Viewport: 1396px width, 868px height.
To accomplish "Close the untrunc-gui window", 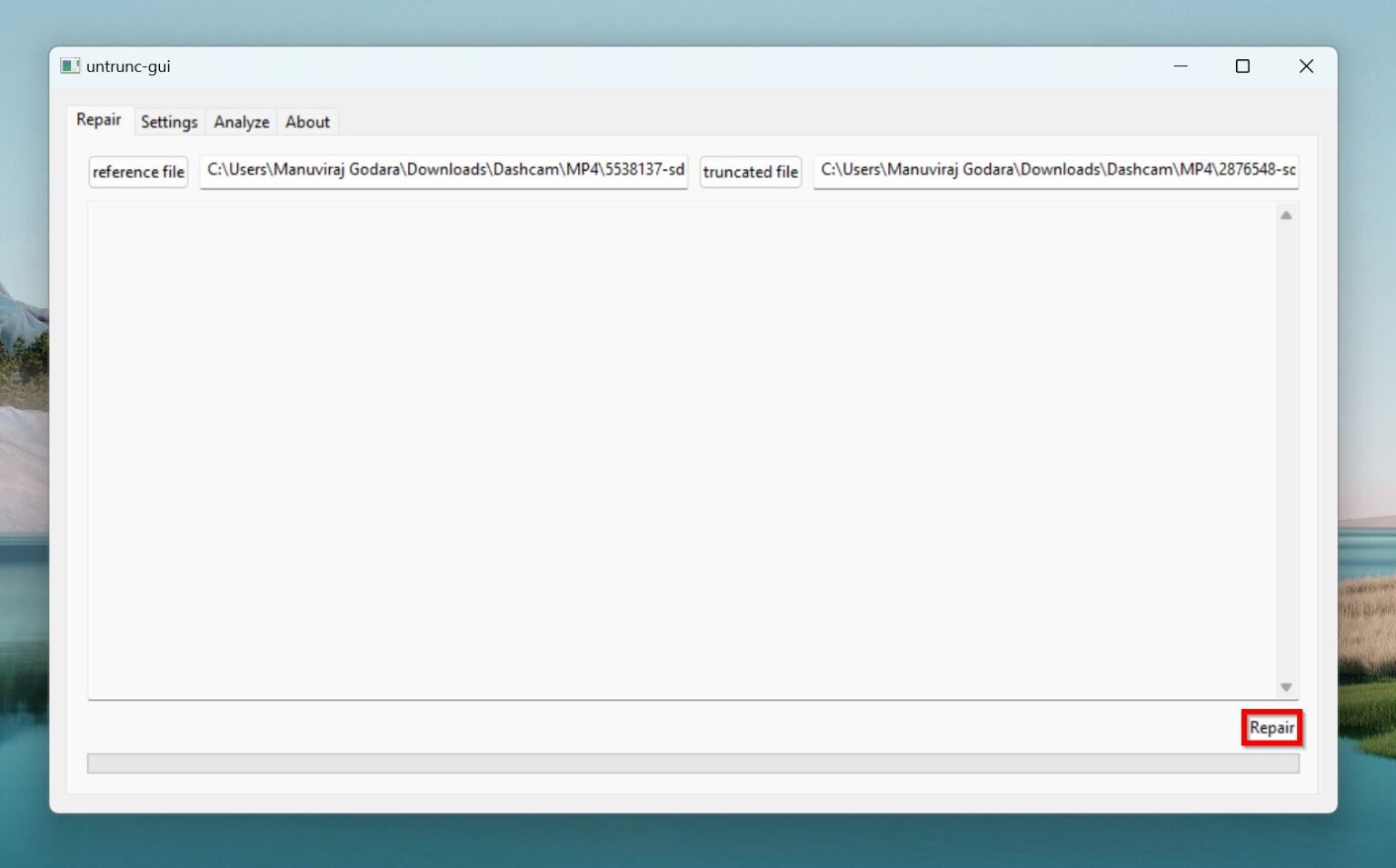I will [x=1306, y=66].
